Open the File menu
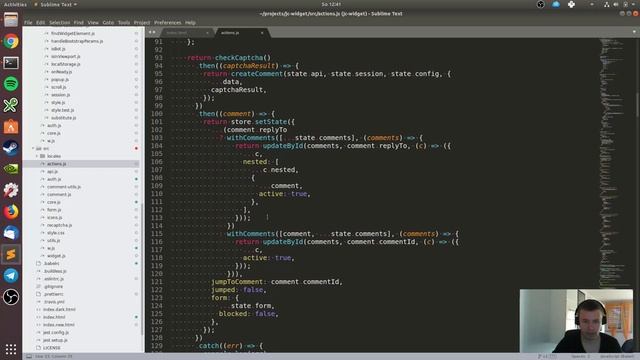The height and width of the screenshot is (360, 640). 28,22
